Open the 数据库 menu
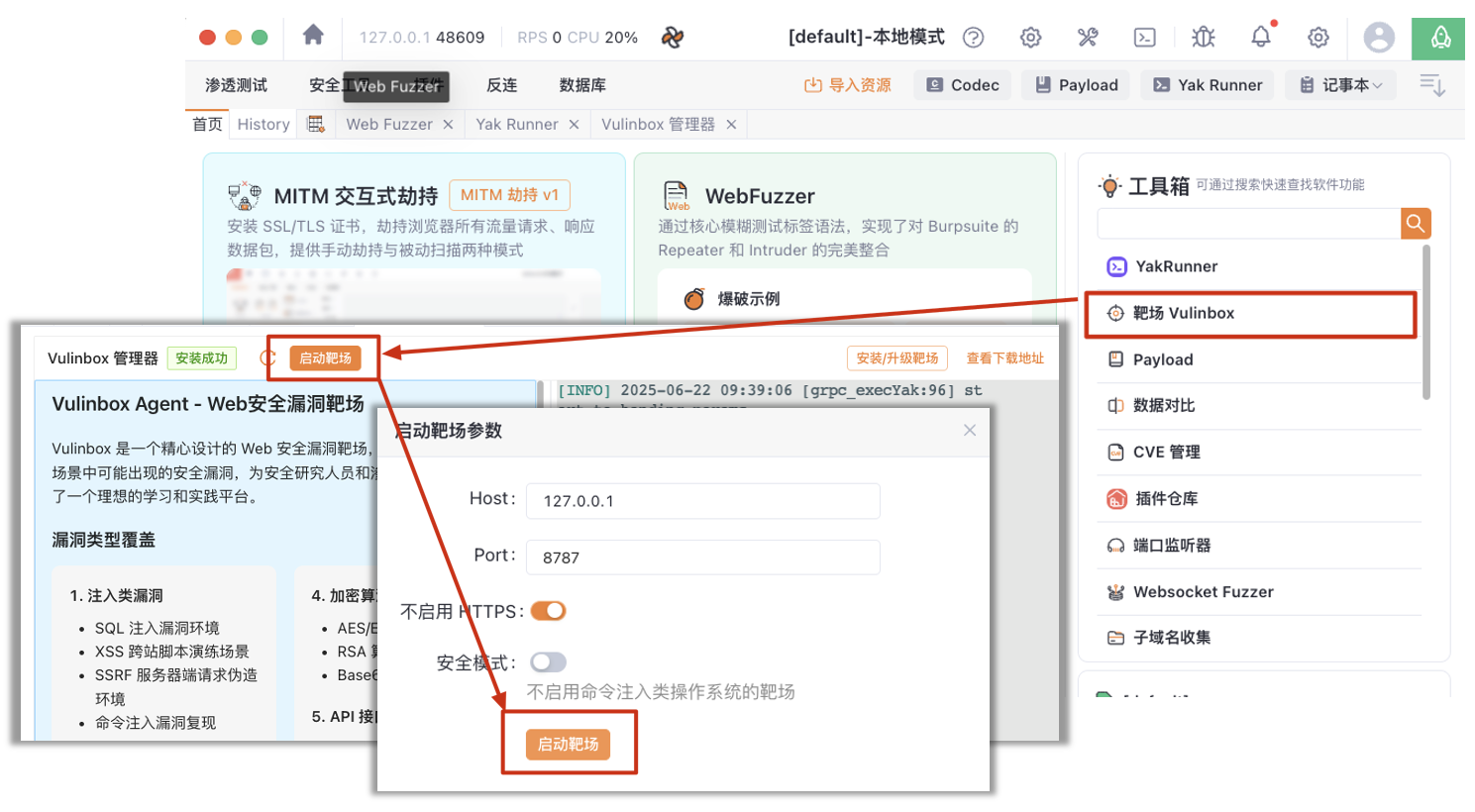1475x812 pixels. pyautogui.click(x=582, y=85)
